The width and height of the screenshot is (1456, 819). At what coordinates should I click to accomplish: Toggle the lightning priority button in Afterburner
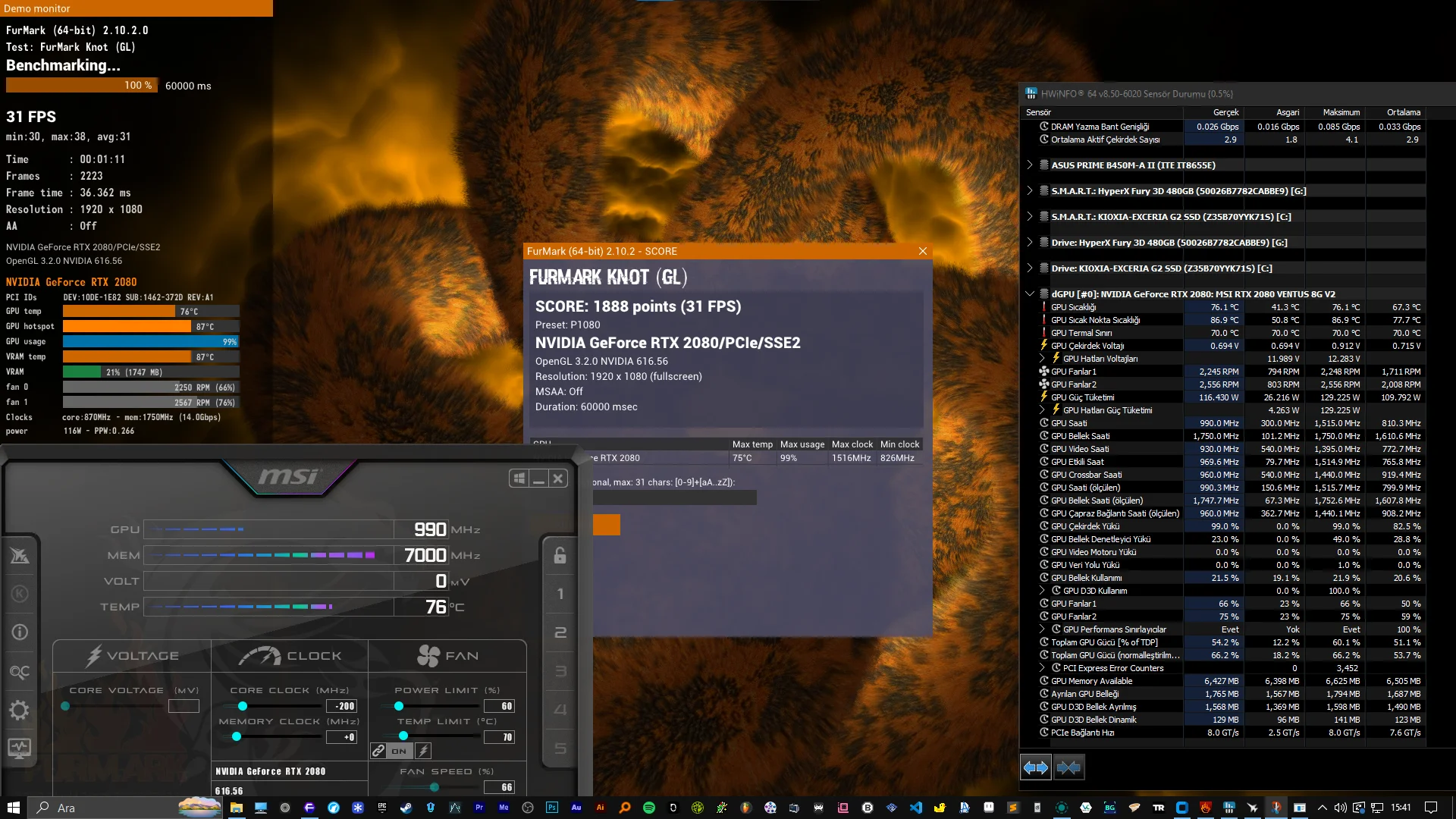[x=423, y=751]
